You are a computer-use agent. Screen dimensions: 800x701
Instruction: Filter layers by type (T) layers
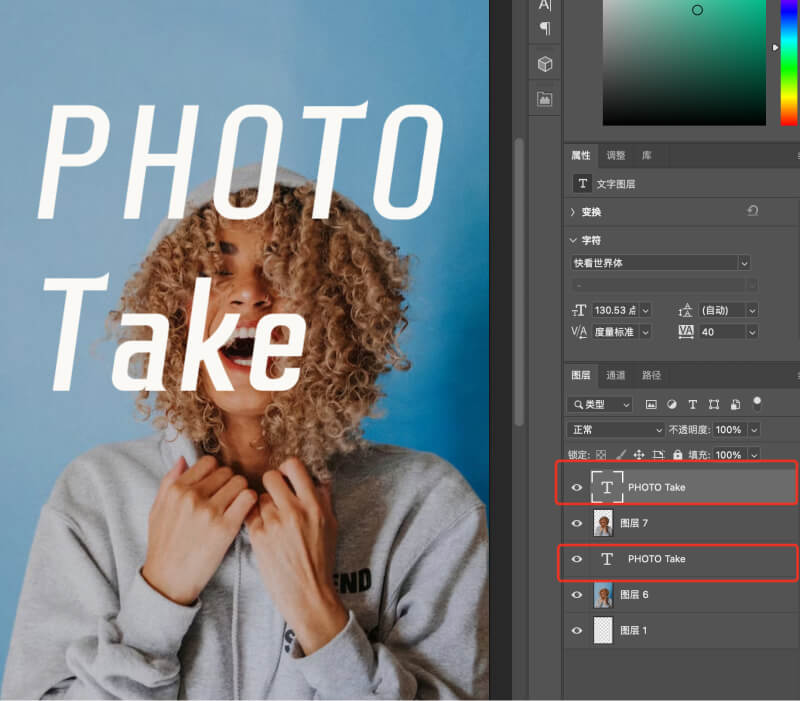tap(693, 405)
